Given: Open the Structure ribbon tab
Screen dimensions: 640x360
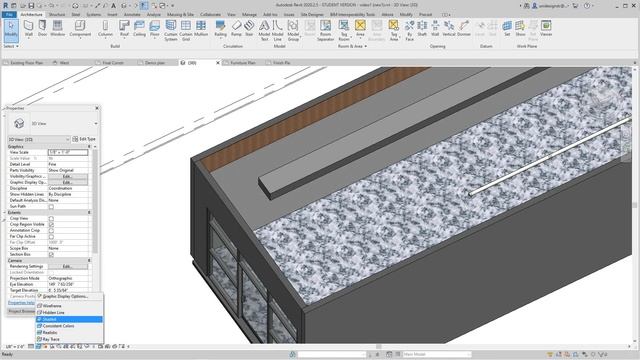Looking at the screenshot, I should pos(57,14).
